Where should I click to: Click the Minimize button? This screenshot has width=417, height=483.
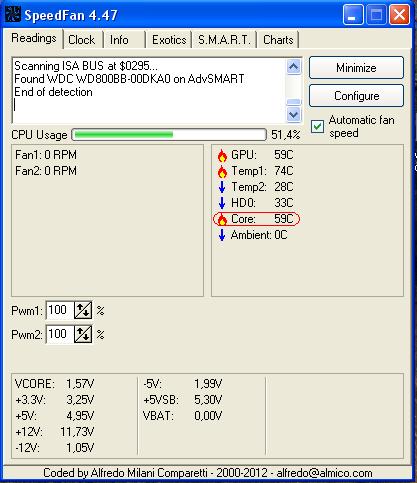[356, 68]
